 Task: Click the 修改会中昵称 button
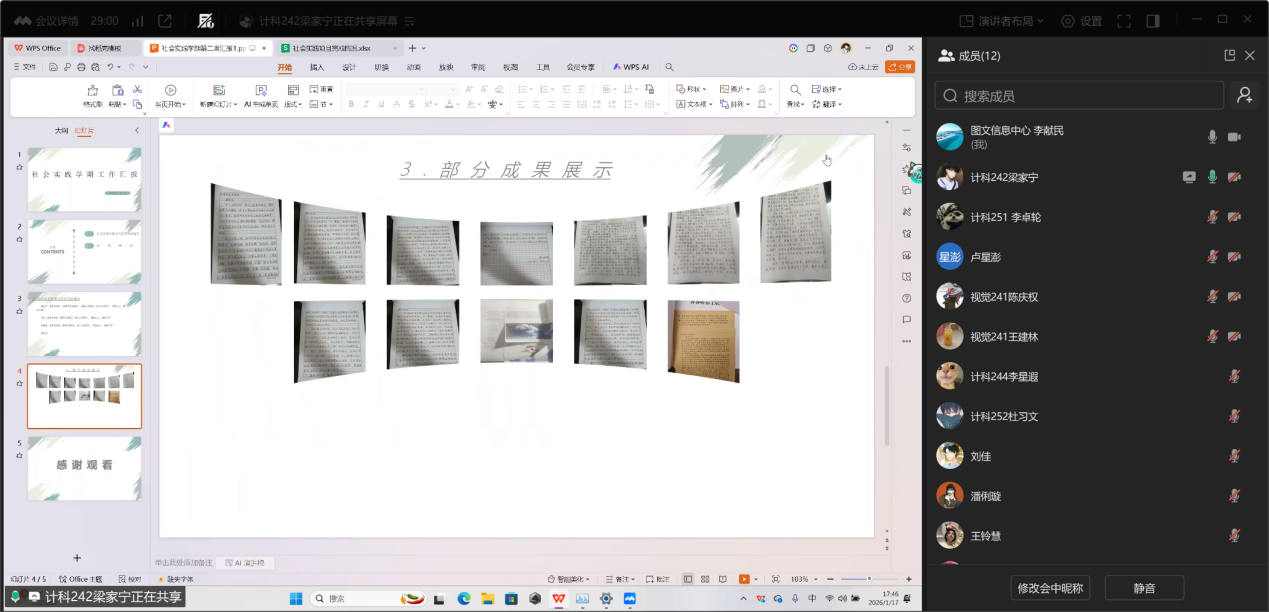click(x=1049, y=587)
